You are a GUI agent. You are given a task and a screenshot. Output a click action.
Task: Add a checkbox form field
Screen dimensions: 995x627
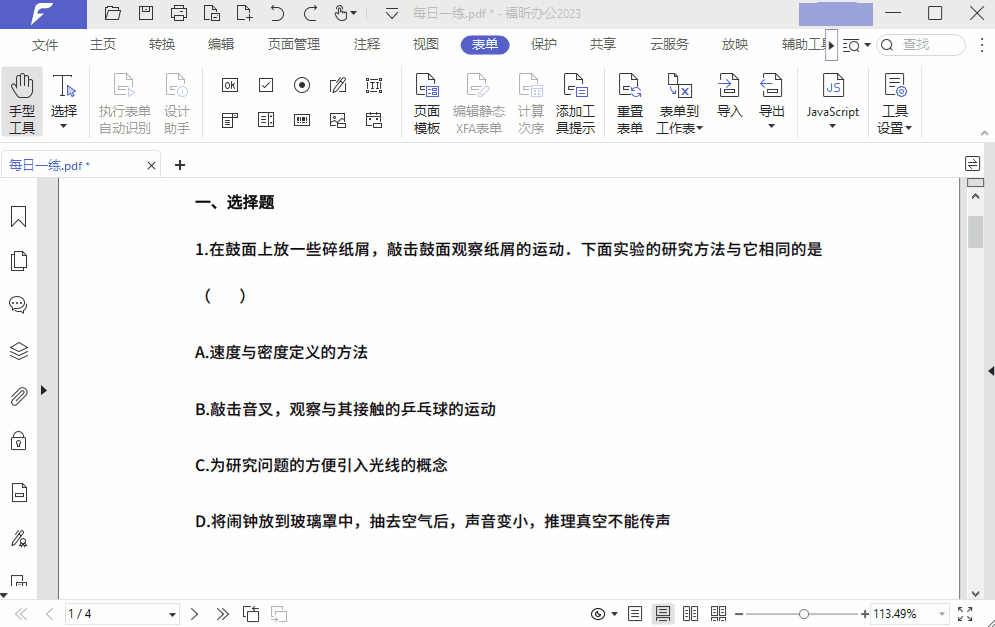pyautogui.click(x=265, y=85)
